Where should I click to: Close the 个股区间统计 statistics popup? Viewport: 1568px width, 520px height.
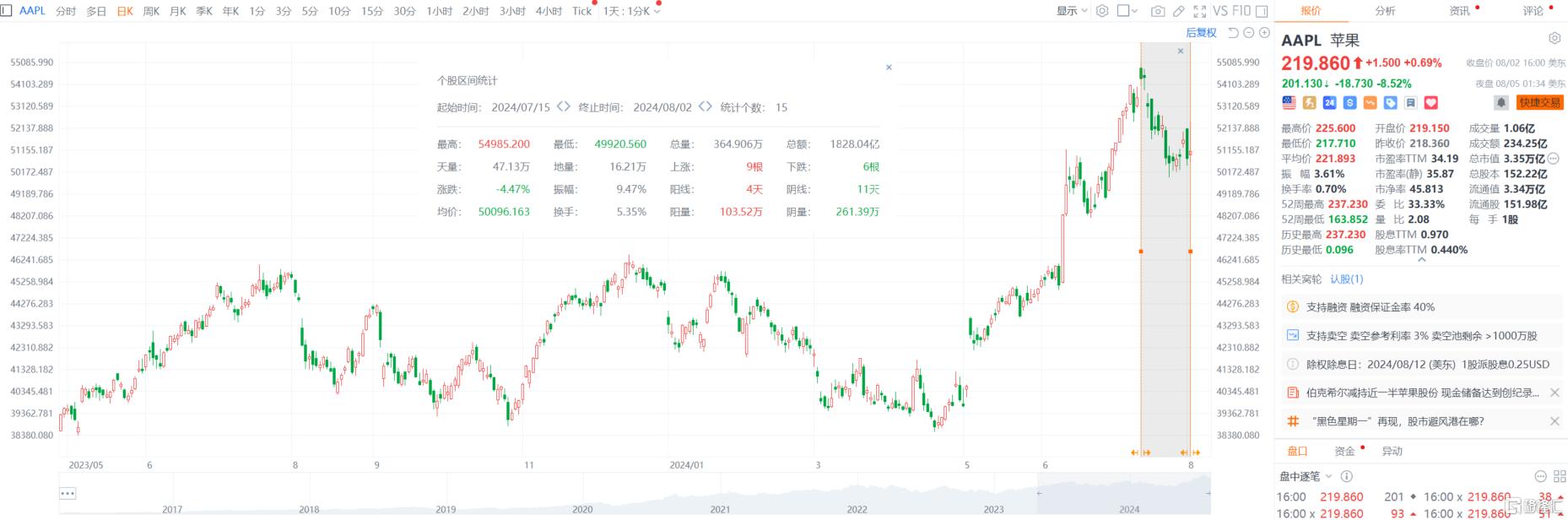pos(889,68)
